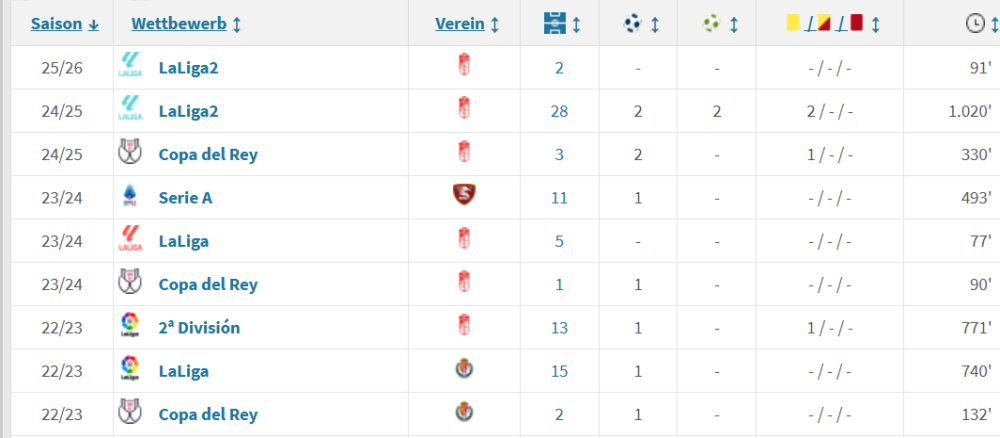Click the clock minutes-played icon
This screenshot has width=1000, height=438.
(x=975, y=23)
